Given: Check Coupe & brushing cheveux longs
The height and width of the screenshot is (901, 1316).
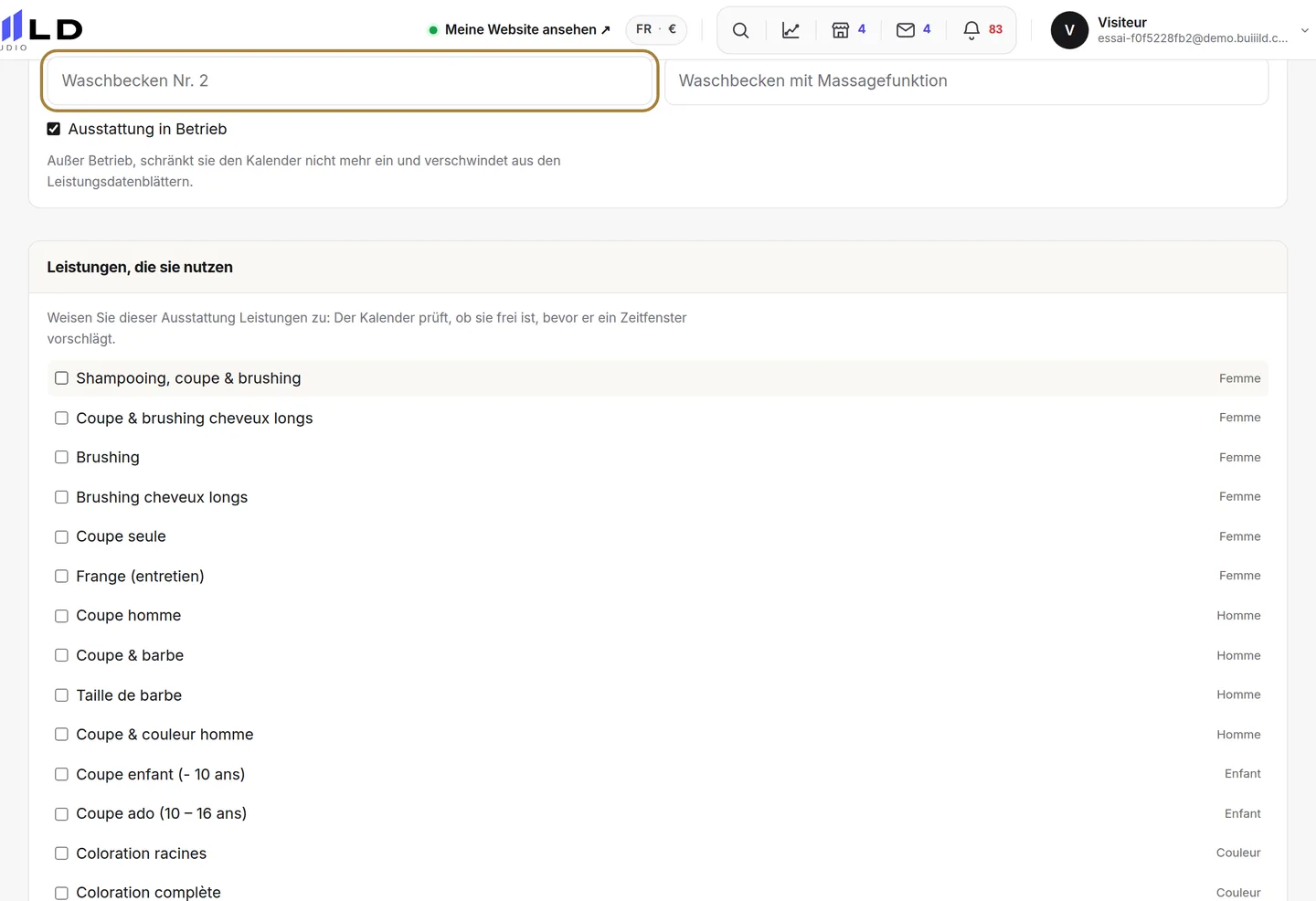Looking at the screenshot, I should tap(61, 418).
